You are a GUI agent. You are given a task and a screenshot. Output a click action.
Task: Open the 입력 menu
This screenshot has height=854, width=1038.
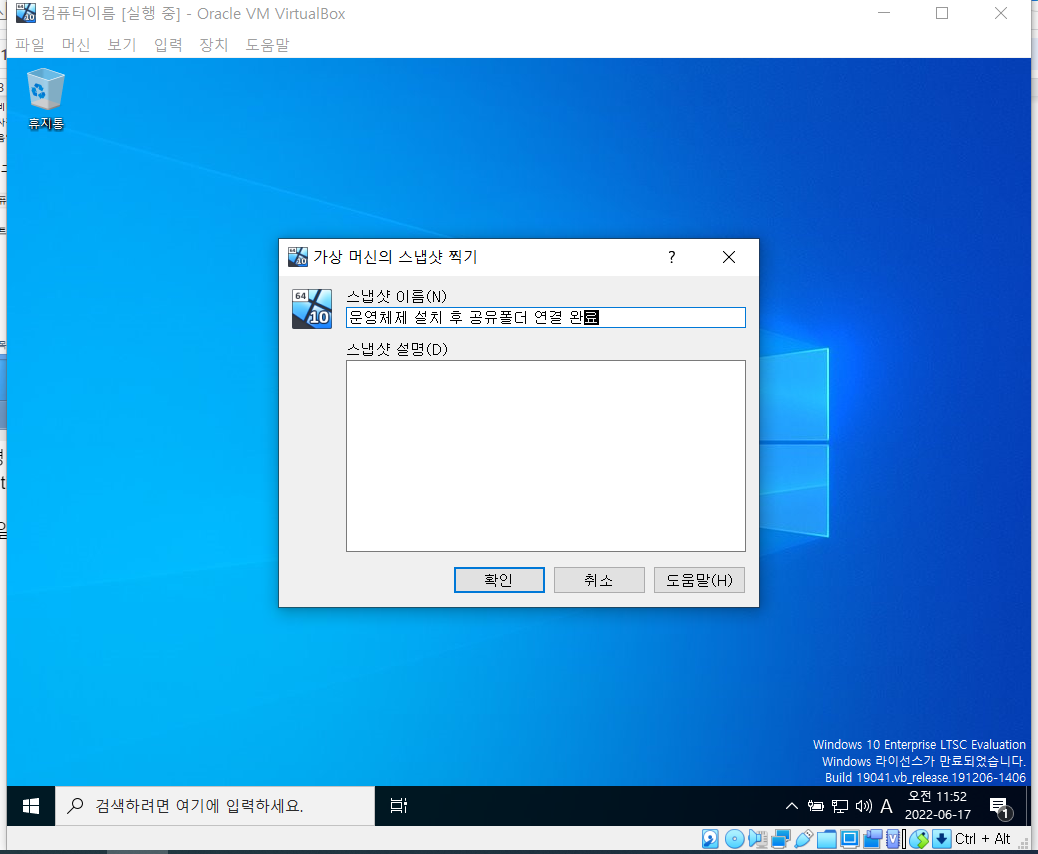[x=168, y=45]
